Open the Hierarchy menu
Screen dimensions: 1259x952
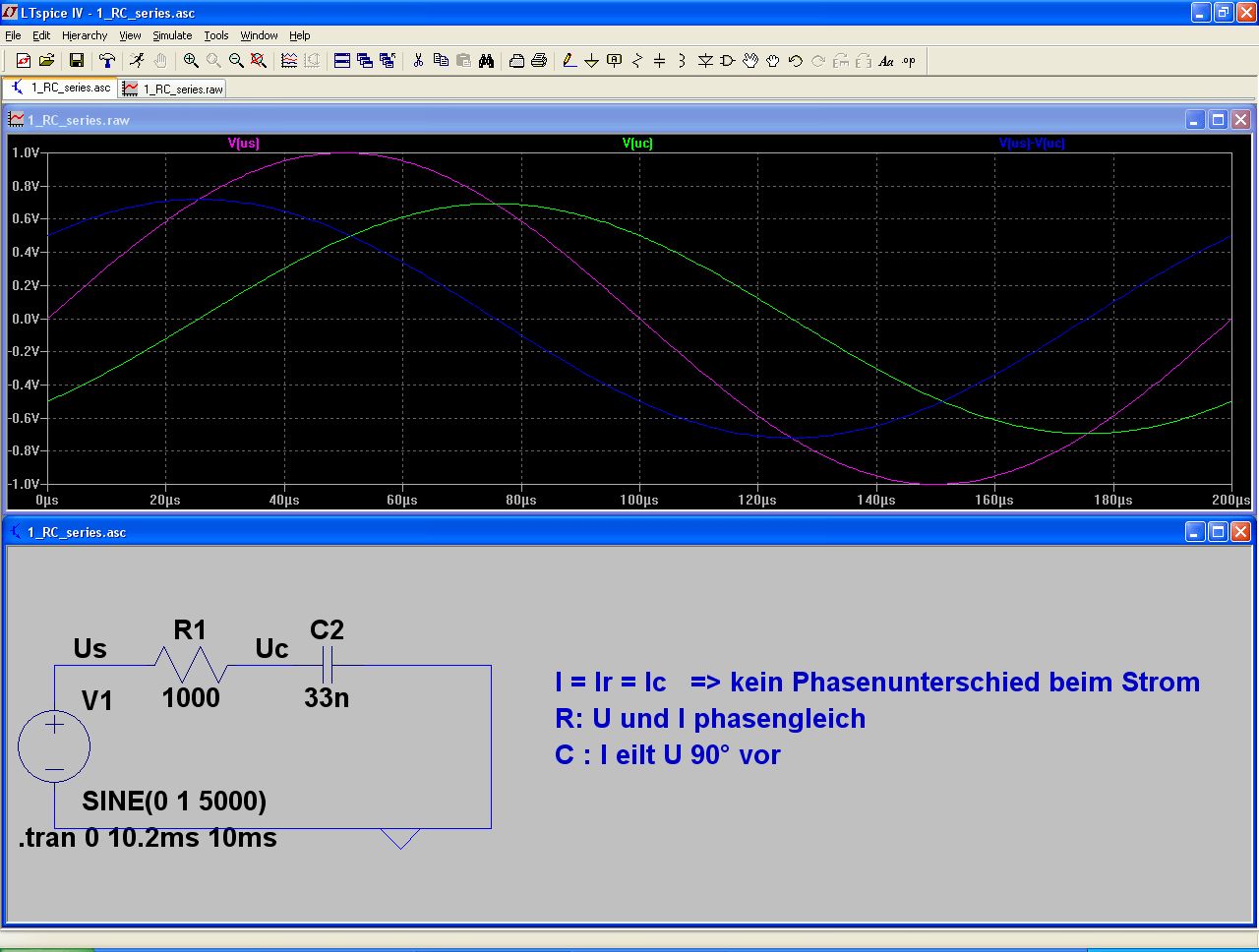85,35
